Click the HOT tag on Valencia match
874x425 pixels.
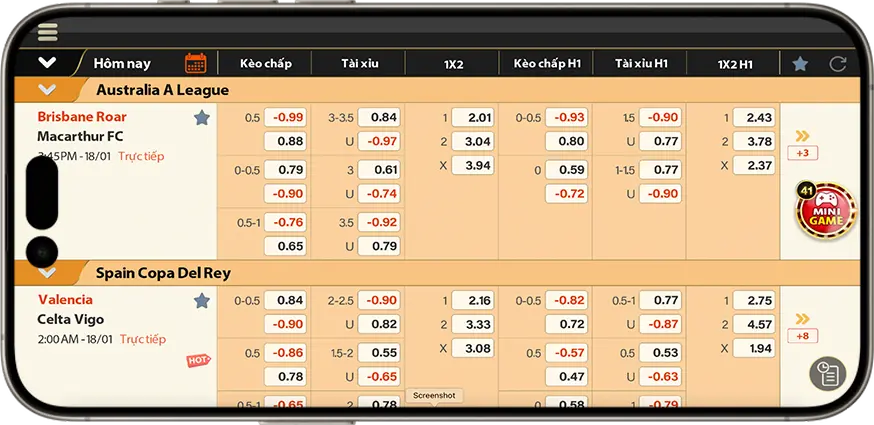click(x=198, y=361)
